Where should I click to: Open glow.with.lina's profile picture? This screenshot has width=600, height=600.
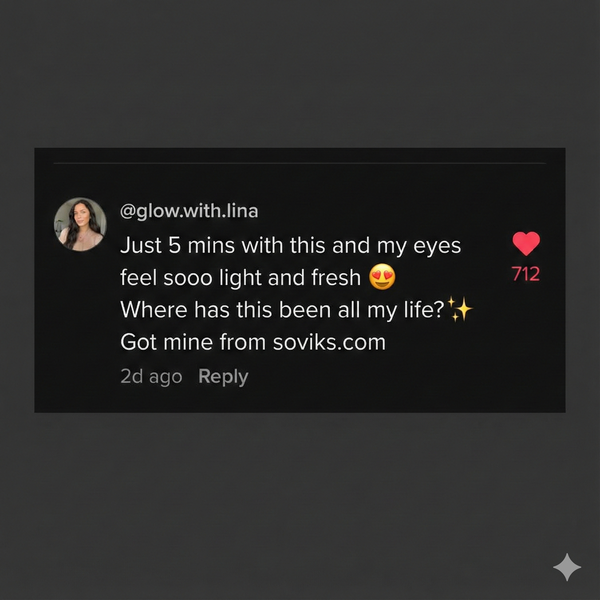tap(80, 223)
